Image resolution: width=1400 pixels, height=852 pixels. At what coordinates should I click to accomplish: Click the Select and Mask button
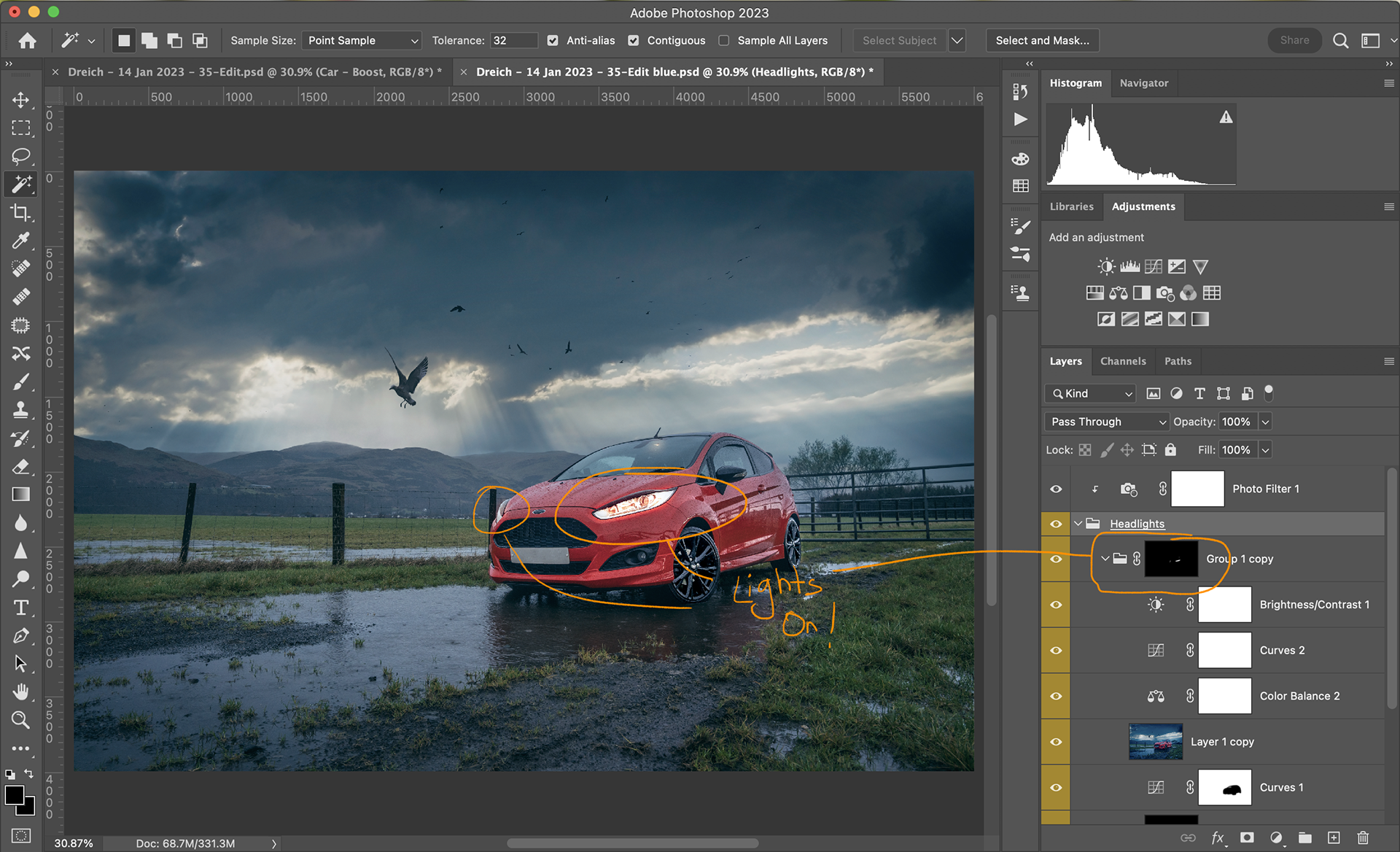(1043, 41)
